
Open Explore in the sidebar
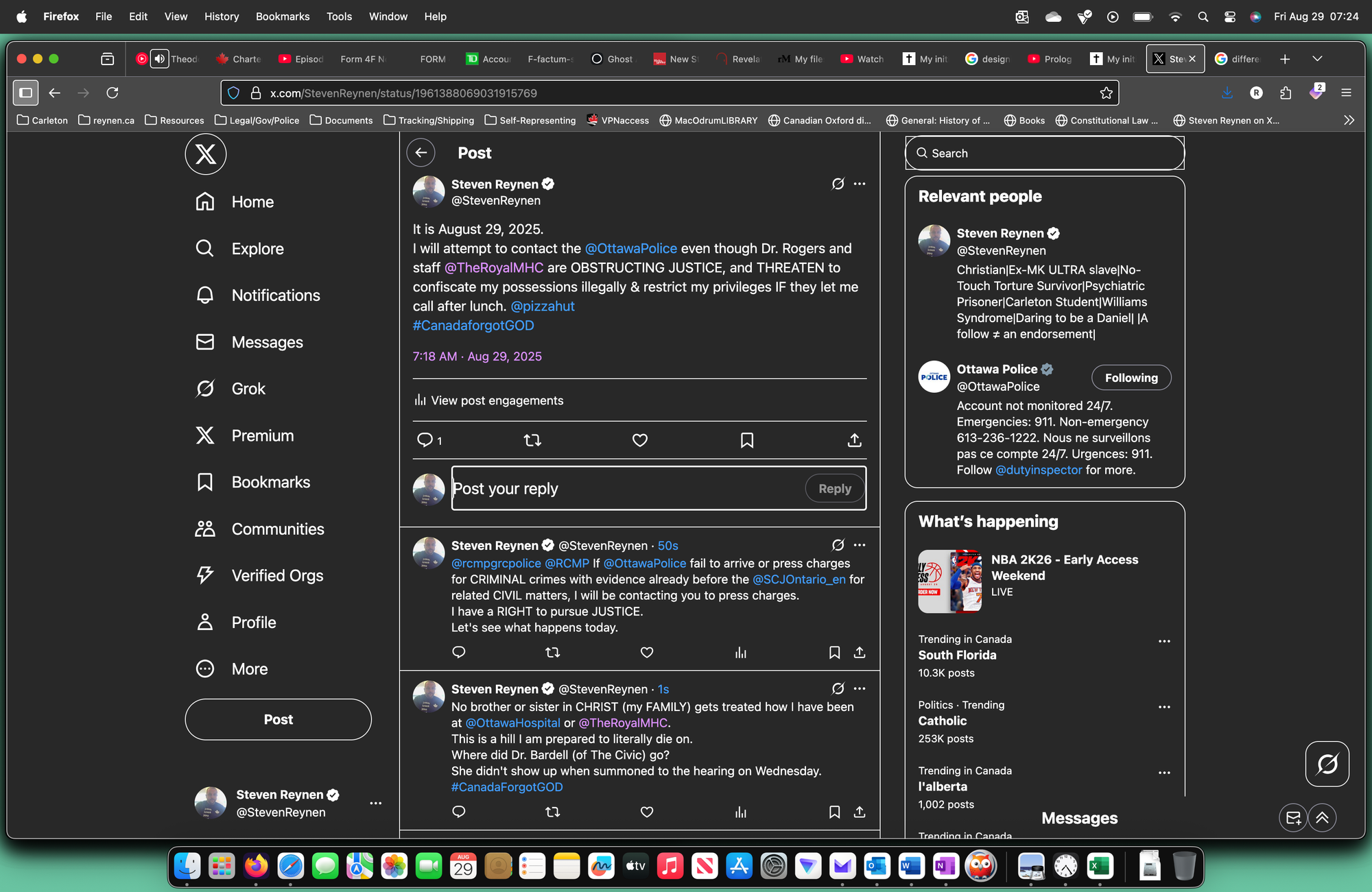click(x=239, y=248)
